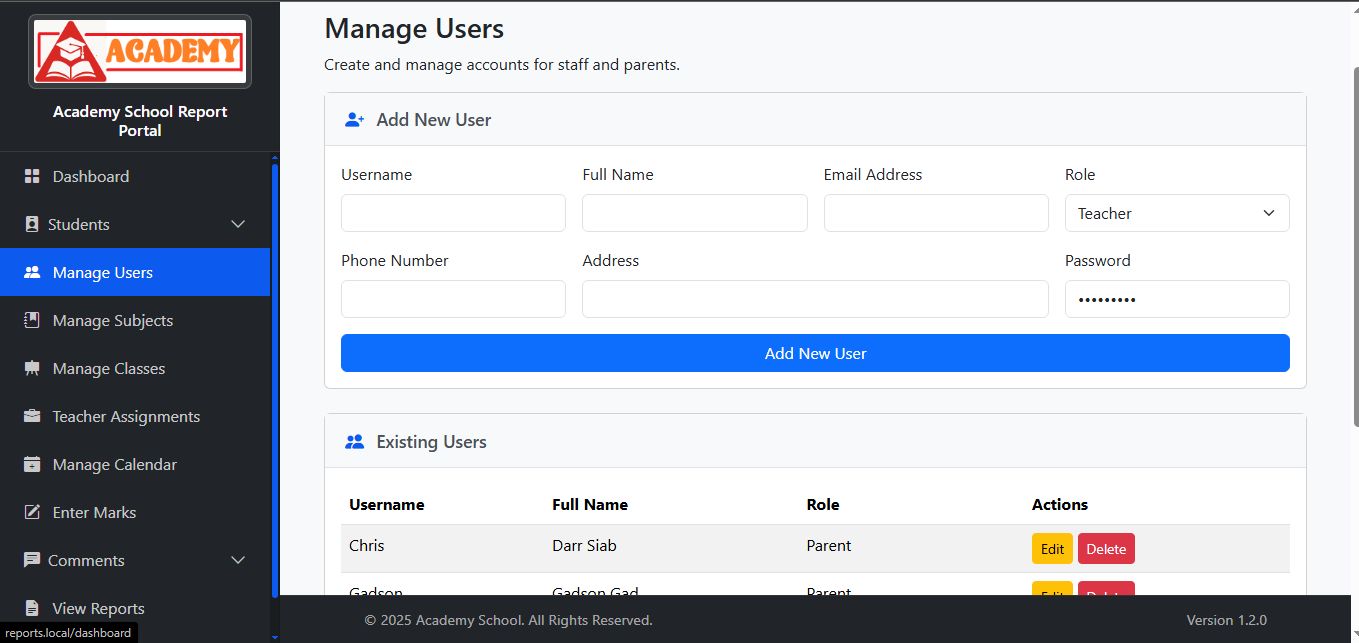Open the Role dropdown showing Teacher
1359x643 pixels.
1176,213
